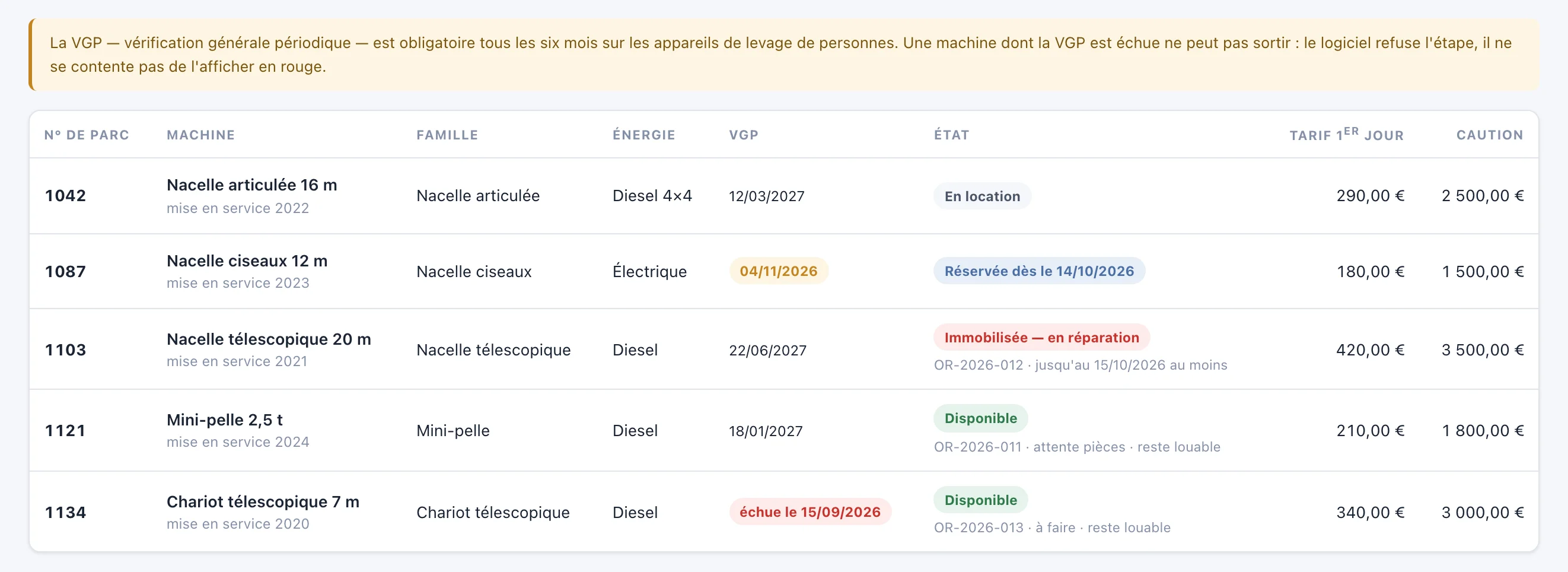
Task: Click the 'Réservée dès le 14/10/2026' badge
Action: click(1039, 271)
